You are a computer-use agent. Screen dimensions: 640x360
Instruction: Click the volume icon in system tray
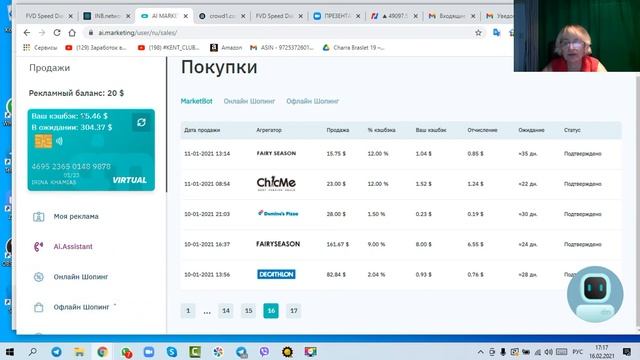tap(548, 352)
